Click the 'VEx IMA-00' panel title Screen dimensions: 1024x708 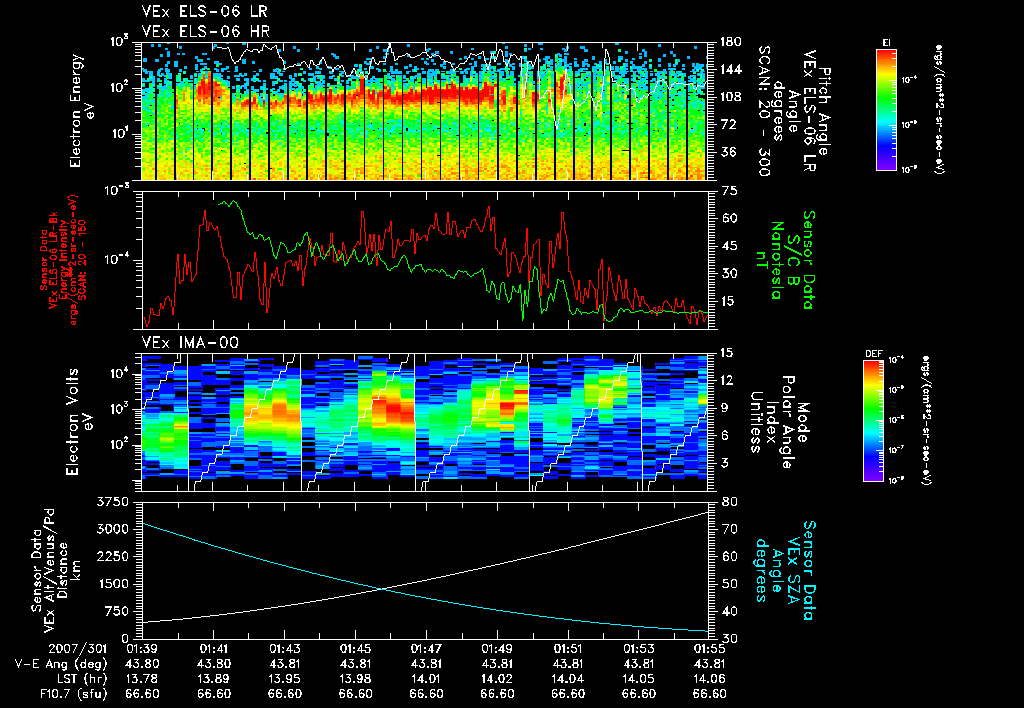coord(190,342)
